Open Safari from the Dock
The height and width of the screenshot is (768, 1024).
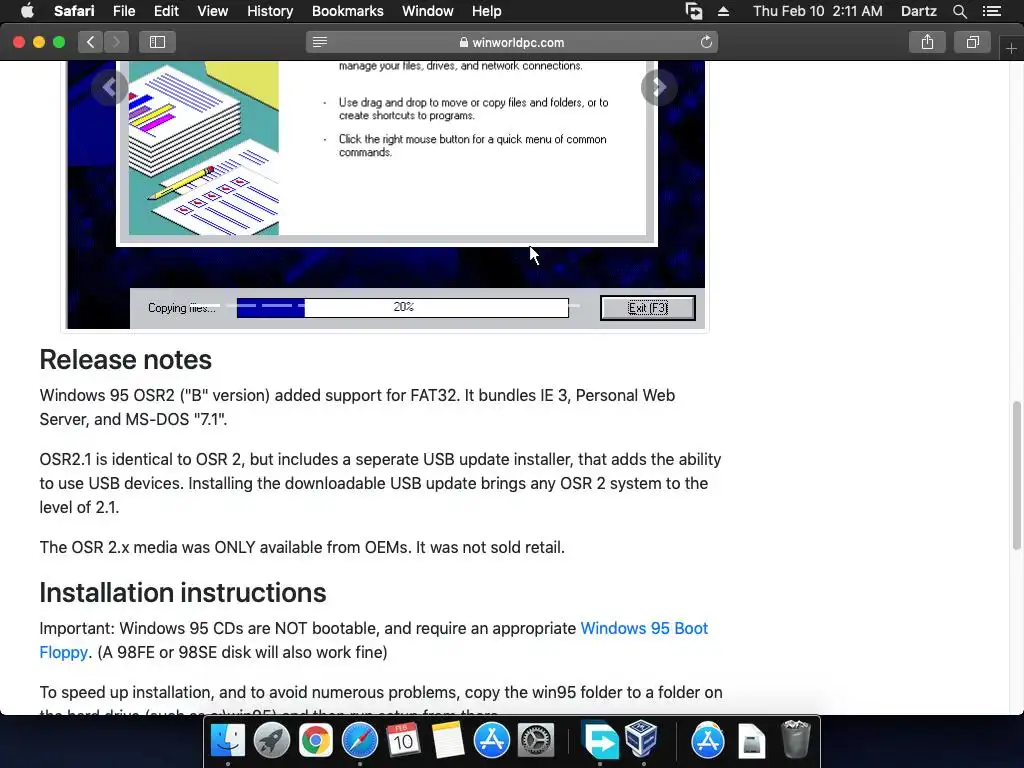(359, 741)
